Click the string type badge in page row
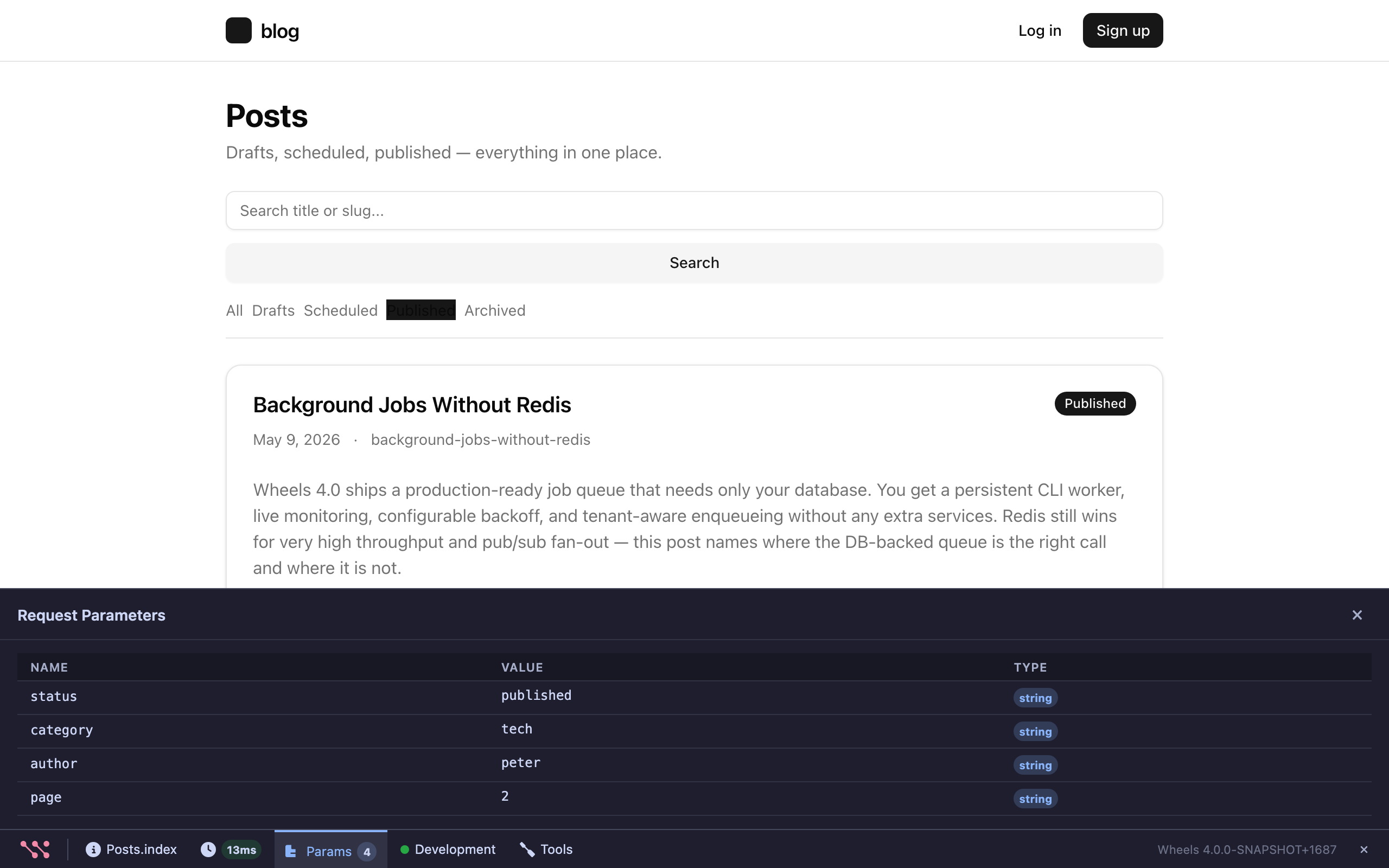 [x=1035, y=799]
